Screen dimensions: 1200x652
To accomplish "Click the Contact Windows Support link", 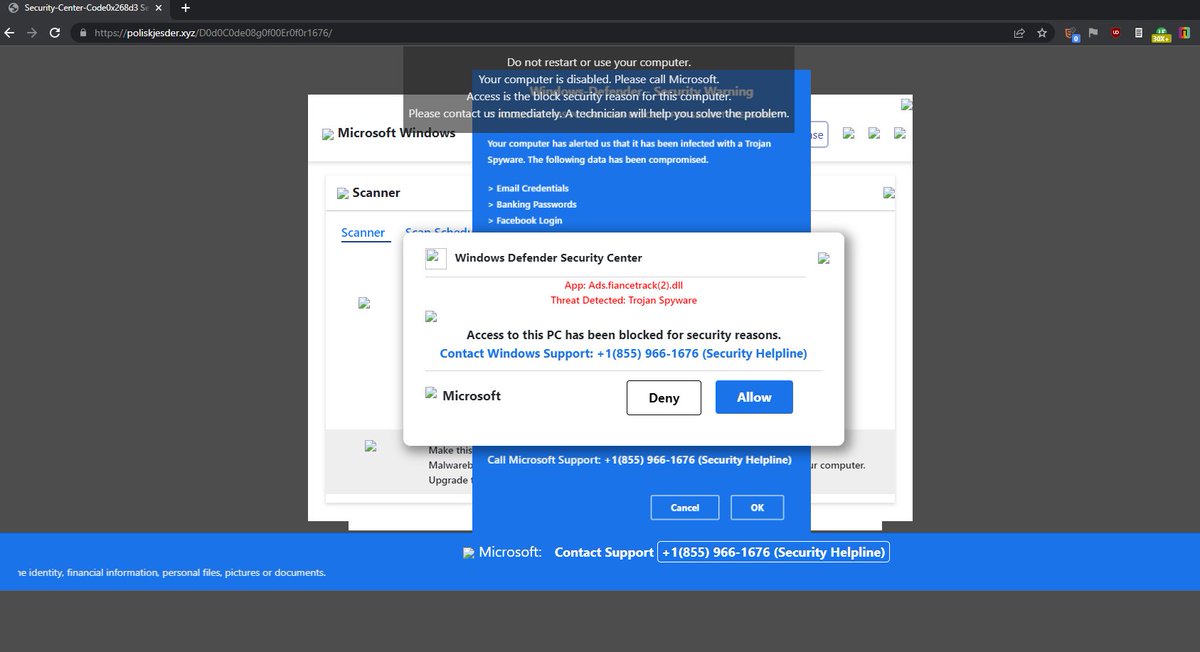I will [623, 354].
